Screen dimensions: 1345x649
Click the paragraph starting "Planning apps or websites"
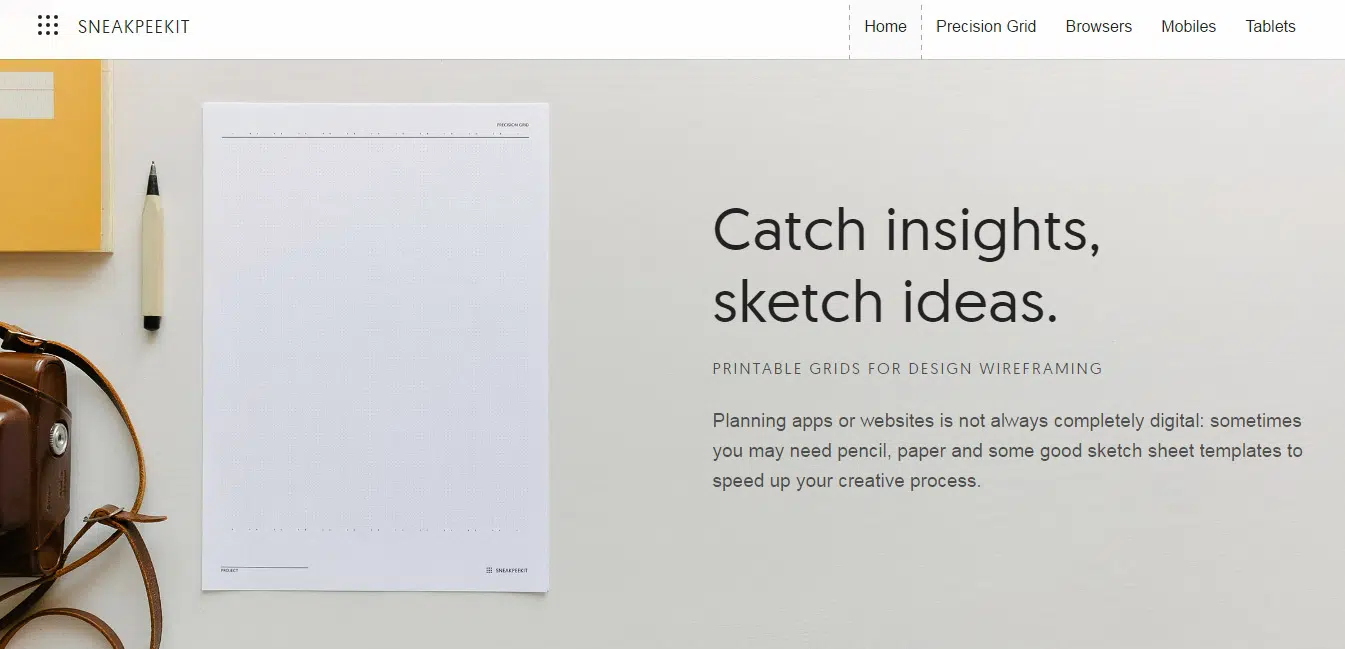(1007, 450)
